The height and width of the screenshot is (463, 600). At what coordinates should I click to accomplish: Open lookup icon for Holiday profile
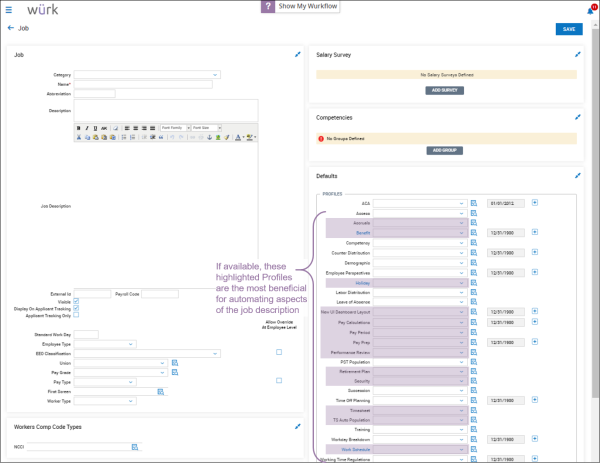(x=474, y=283)
